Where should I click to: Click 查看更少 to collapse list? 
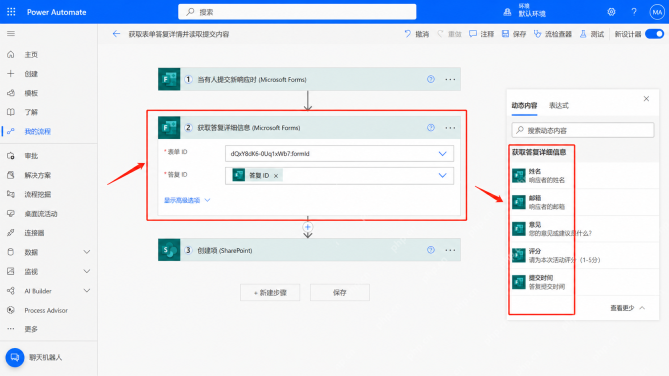(627, 308)
